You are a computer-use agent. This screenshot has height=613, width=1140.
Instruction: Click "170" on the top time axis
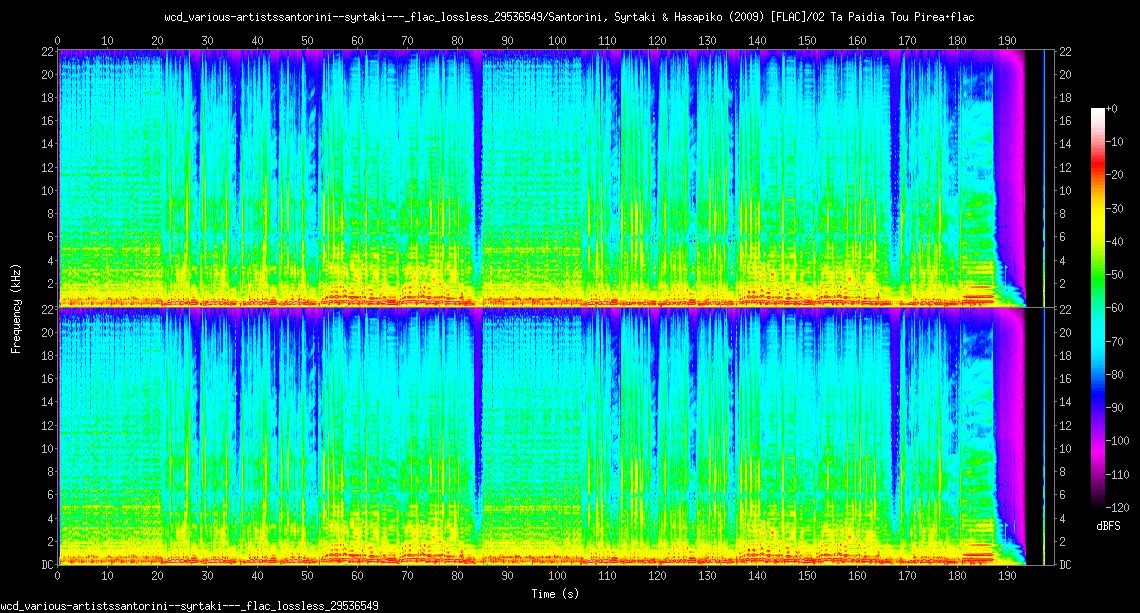tap(907, 41)
